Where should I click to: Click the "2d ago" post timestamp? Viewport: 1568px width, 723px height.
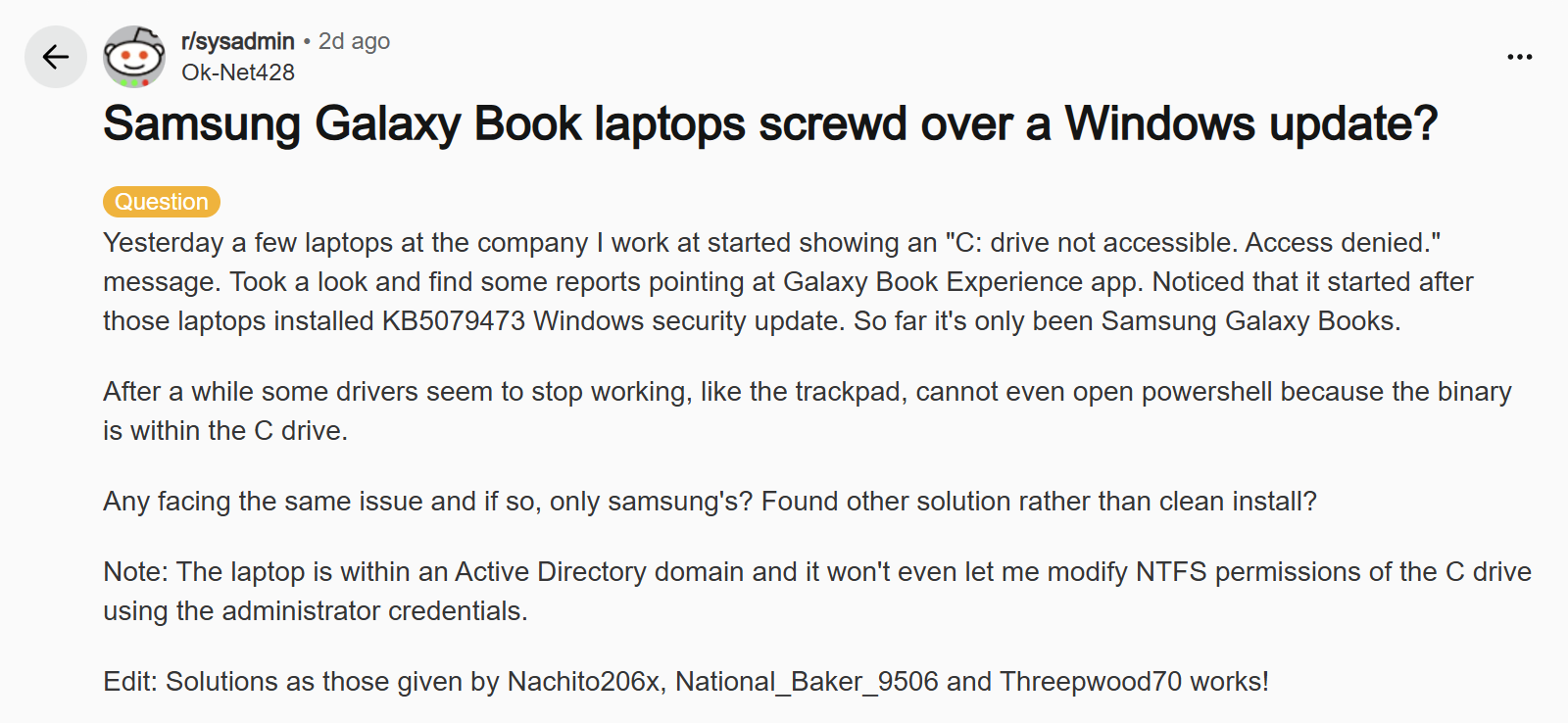(354, 41)
